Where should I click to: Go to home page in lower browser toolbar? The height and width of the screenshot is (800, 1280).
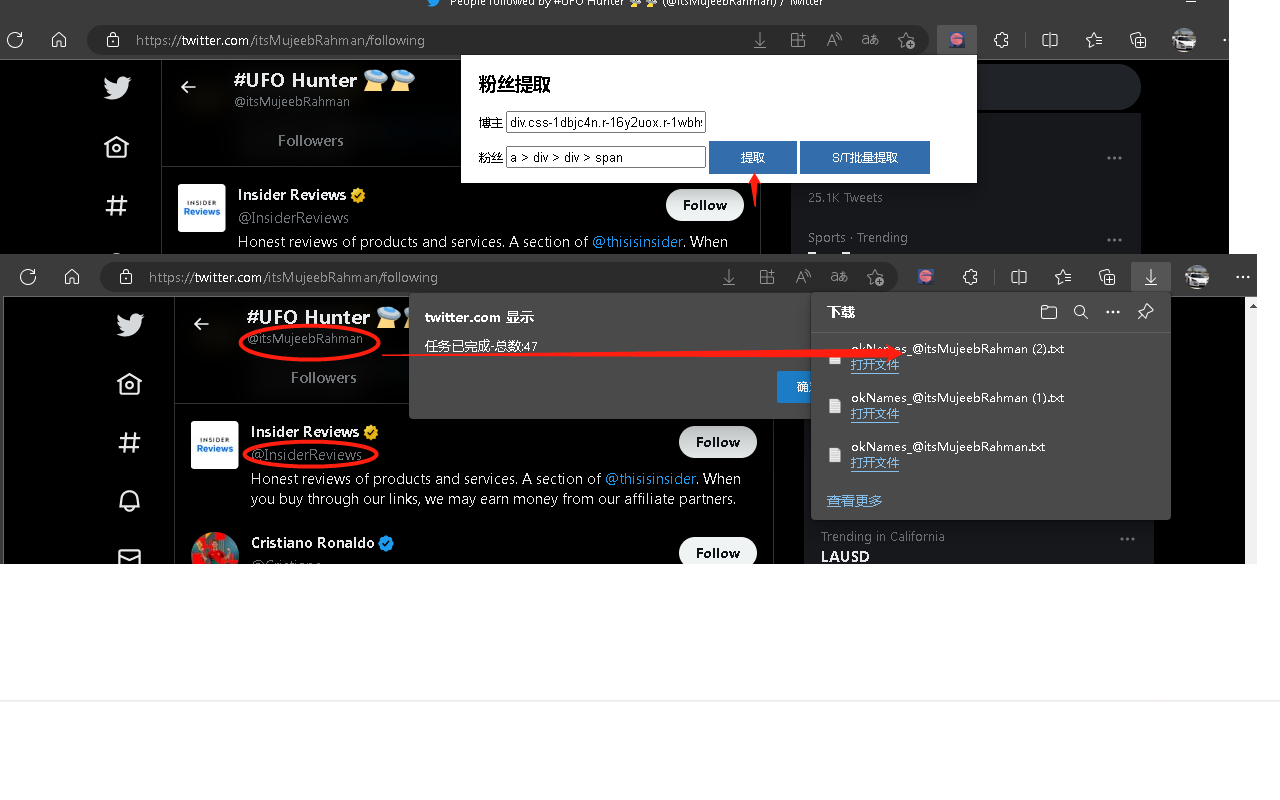coord(72,277)
